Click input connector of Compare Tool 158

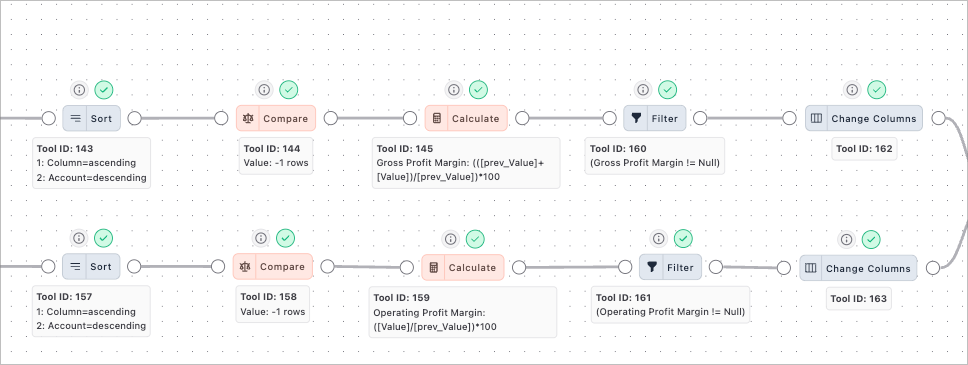click(x=217, y=266)
